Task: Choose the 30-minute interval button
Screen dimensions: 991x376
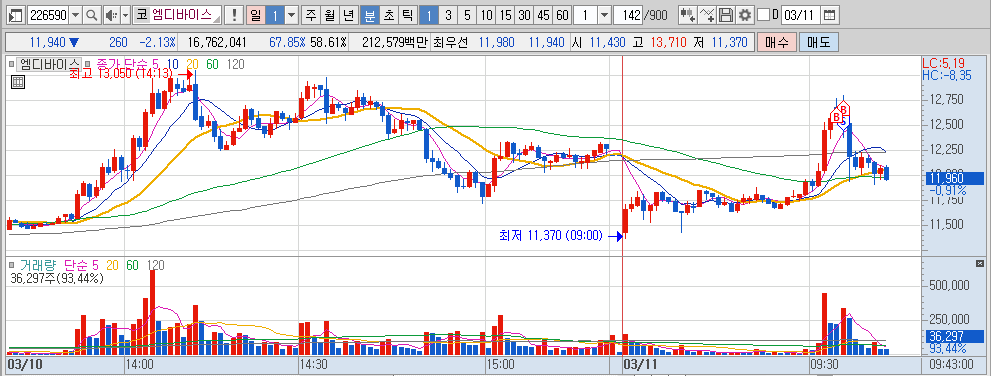Action: pyautogui.click(x=524, y=15)
